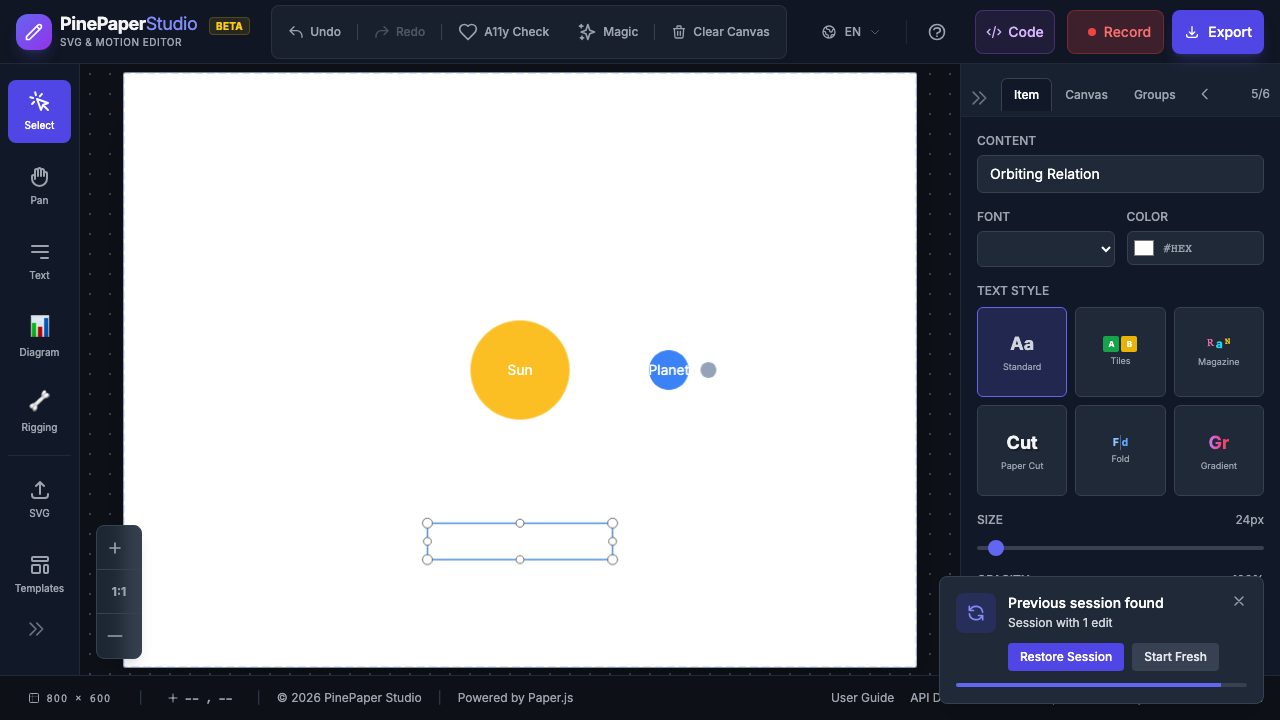Enable the Gradient text style
This screenshot has height=720, width=1280.
coord(1218,450)
